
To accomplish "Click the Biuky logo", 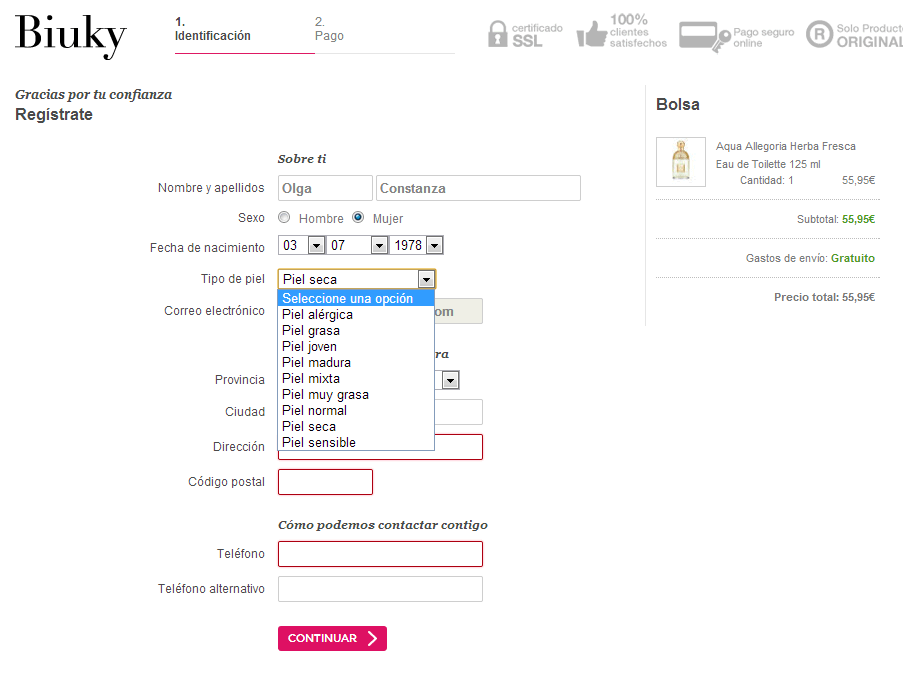I will (71, 35).
